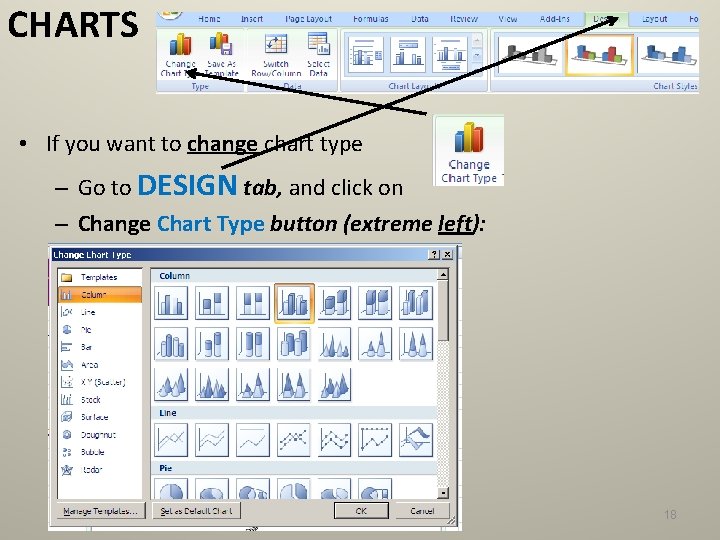This screenshot has height=540, width=720.
Task: Choose the third chart layout thumbnail
Action: point(450,55)
